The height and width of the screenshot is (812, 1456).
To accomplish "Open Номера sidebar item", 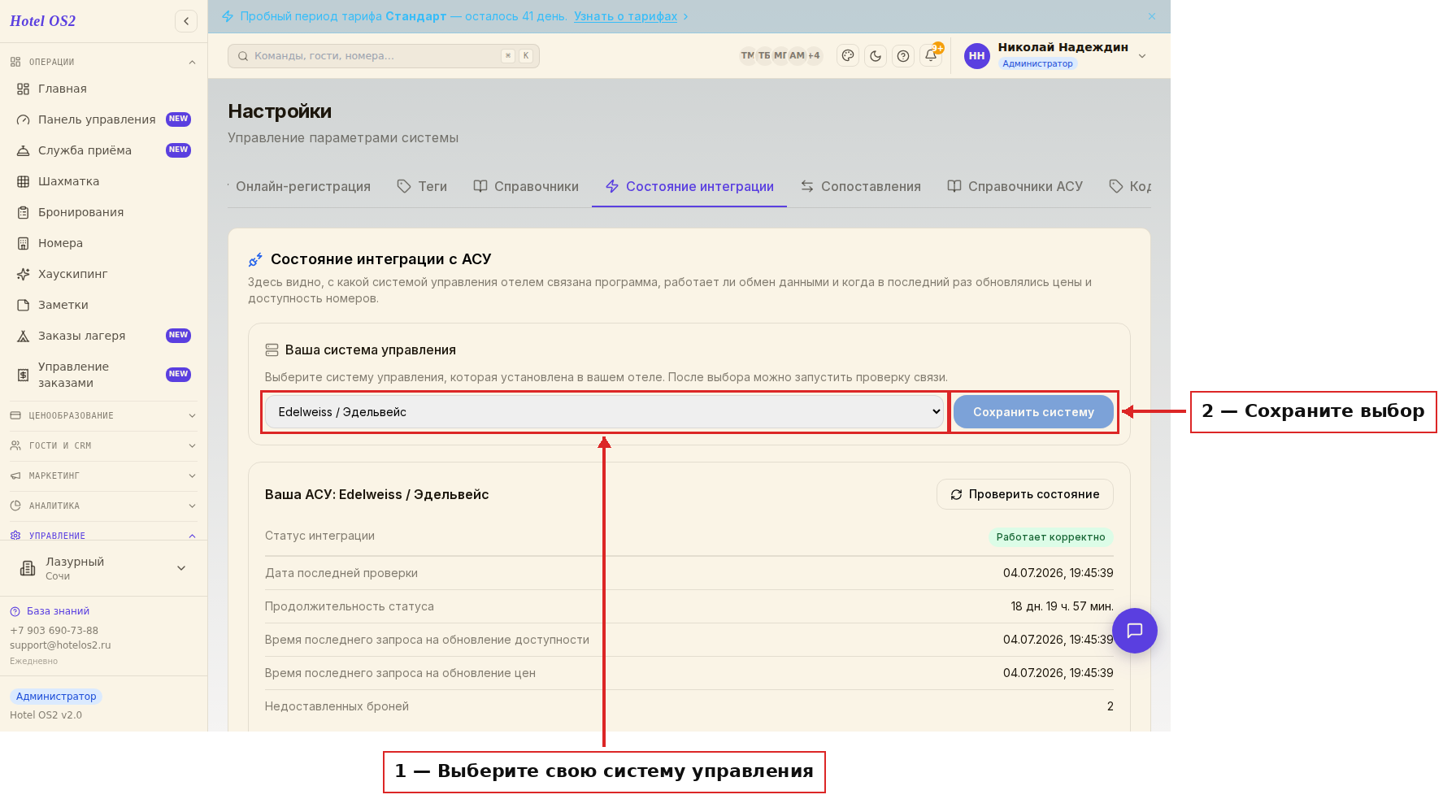I will [103, 243].
